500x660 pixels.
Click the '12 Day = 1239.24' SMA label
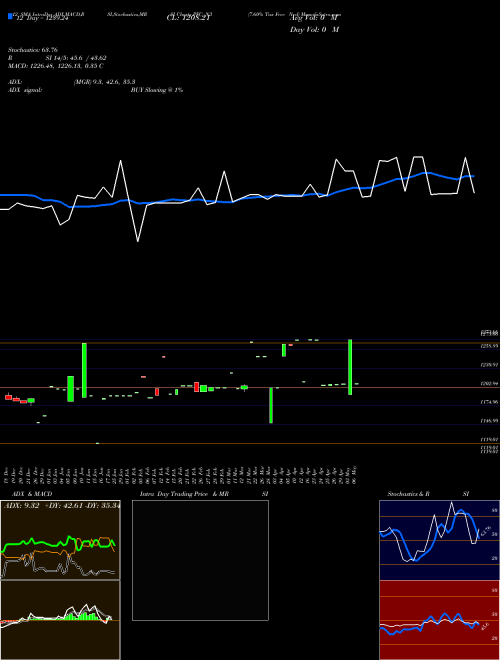point(41,19)
